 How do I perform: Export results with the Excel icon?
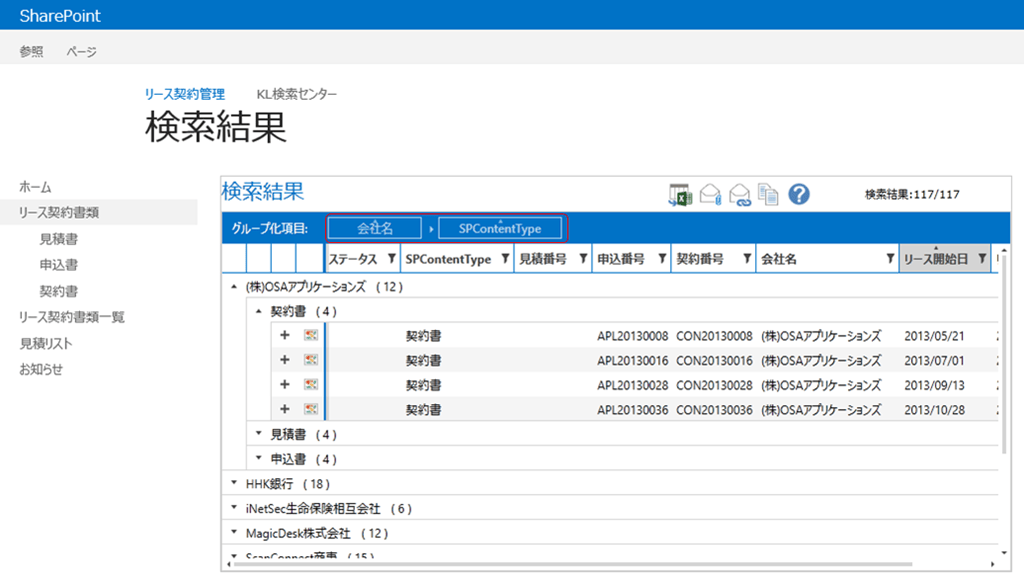point(680,195)
